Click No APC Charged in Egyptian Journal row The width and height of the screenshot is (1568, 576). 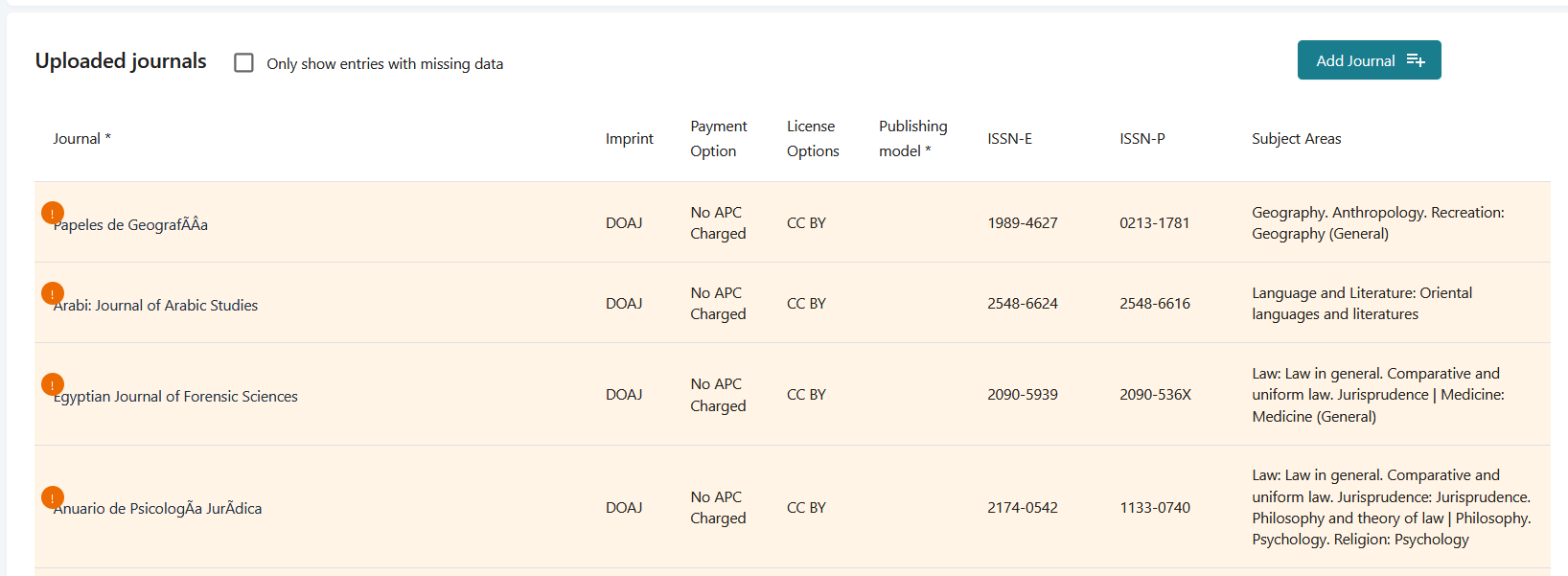pos(718,395)
